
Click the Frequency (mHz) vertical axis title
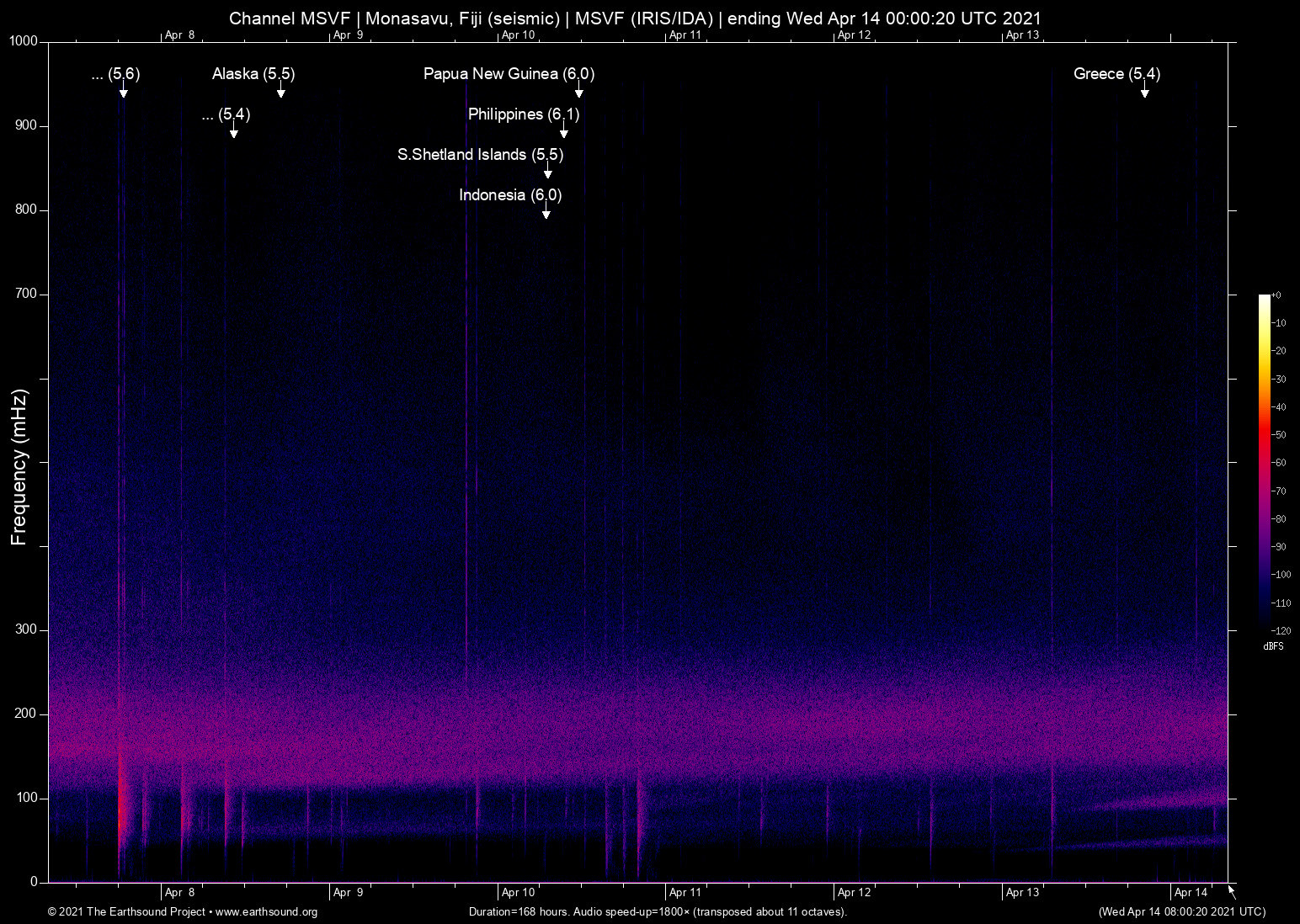click(19, 467)
